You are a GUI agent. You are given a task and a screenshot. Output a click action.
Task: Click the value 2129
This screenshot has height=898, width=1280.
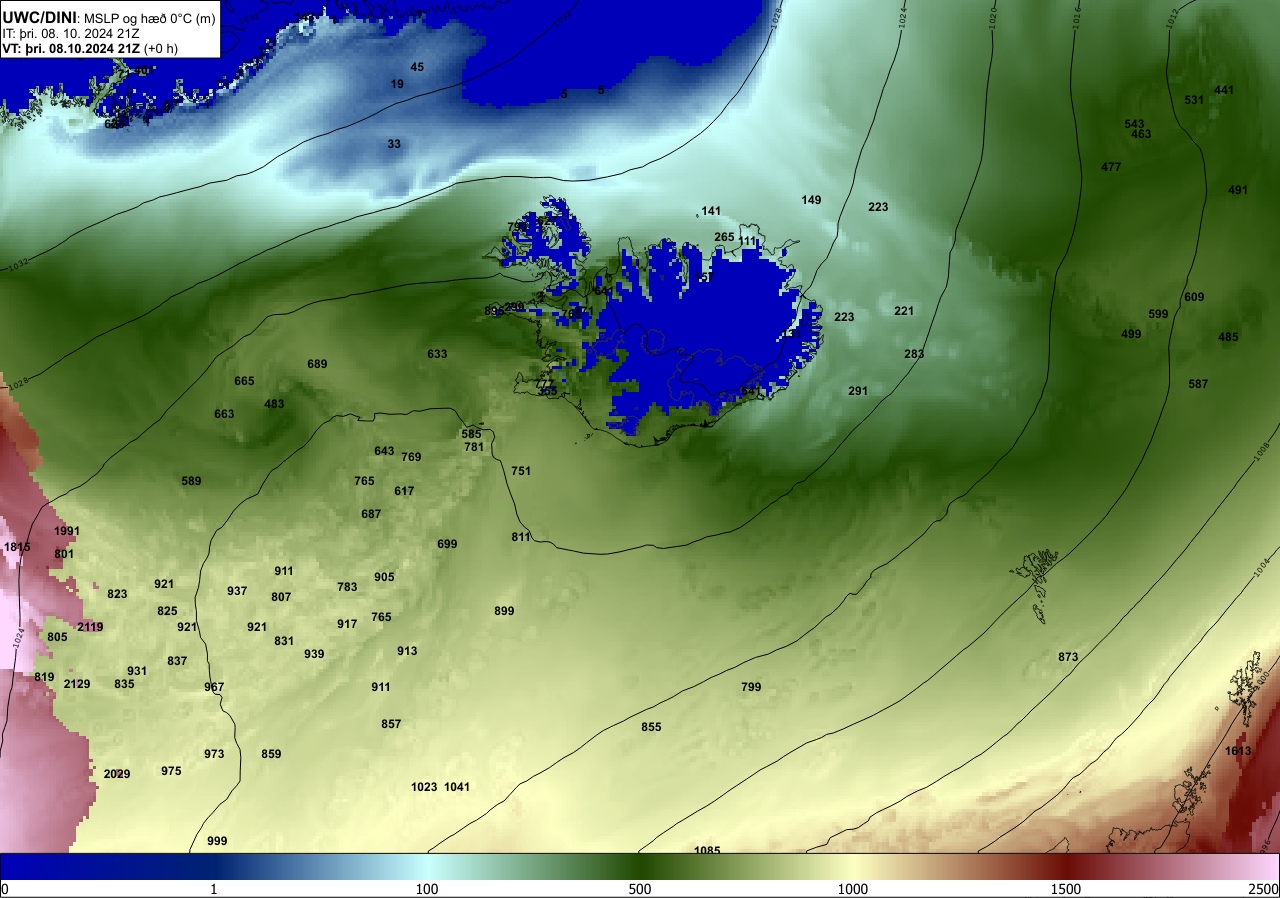tap(77, 684)
